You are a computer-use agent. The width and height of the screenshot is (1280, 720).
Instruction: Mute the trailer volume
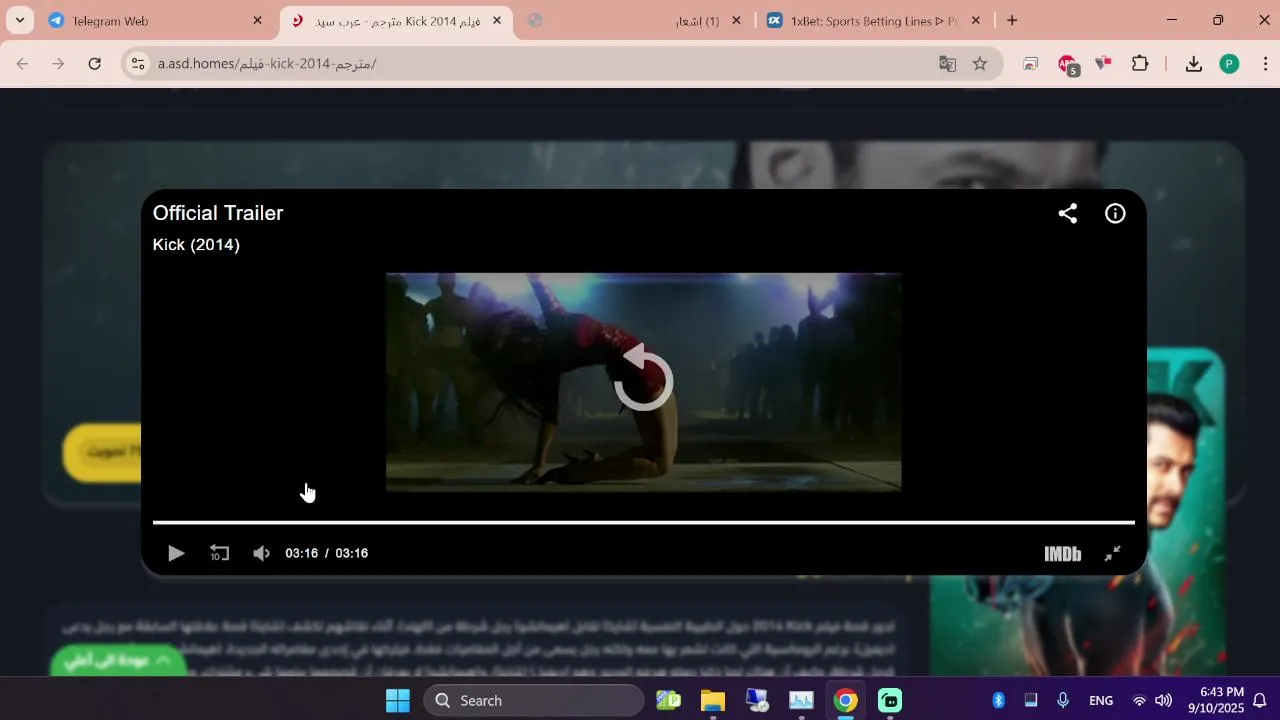[x=262, y=553]
